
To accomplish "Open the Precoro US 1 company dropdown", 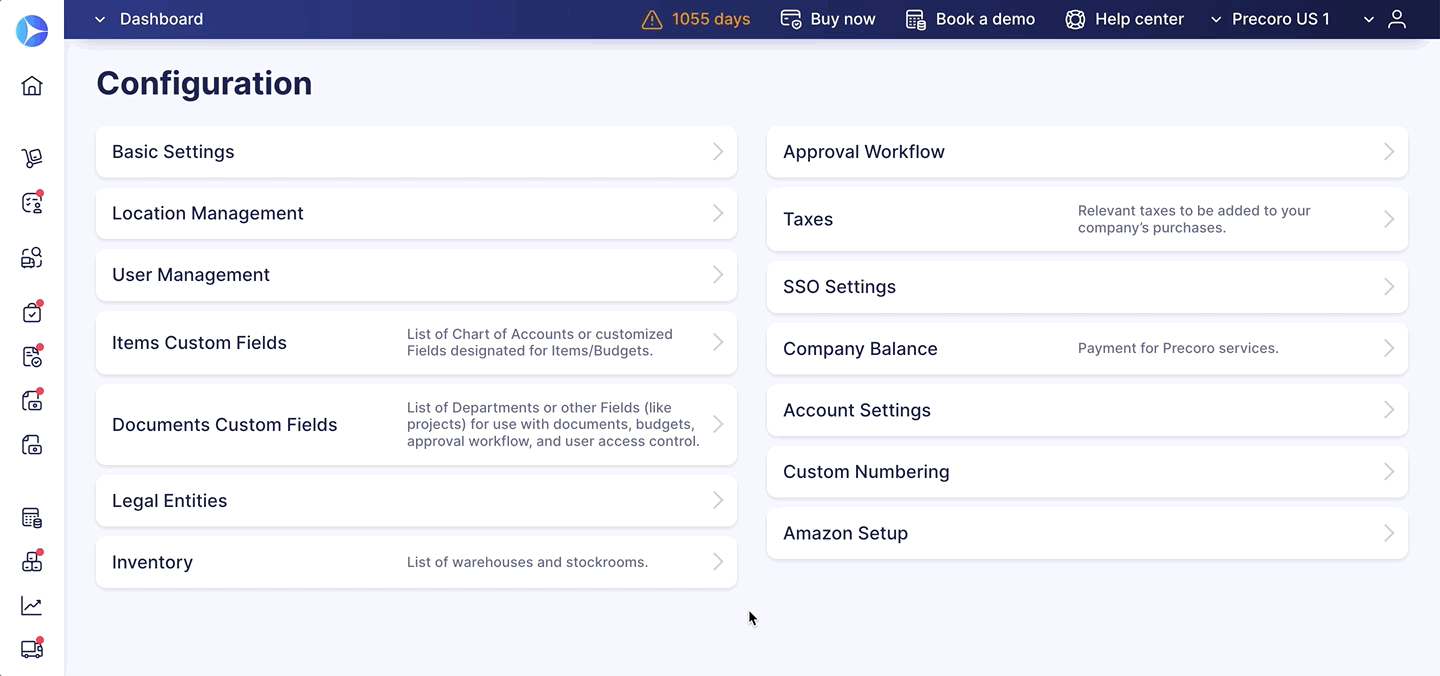I will (1270, 19).
